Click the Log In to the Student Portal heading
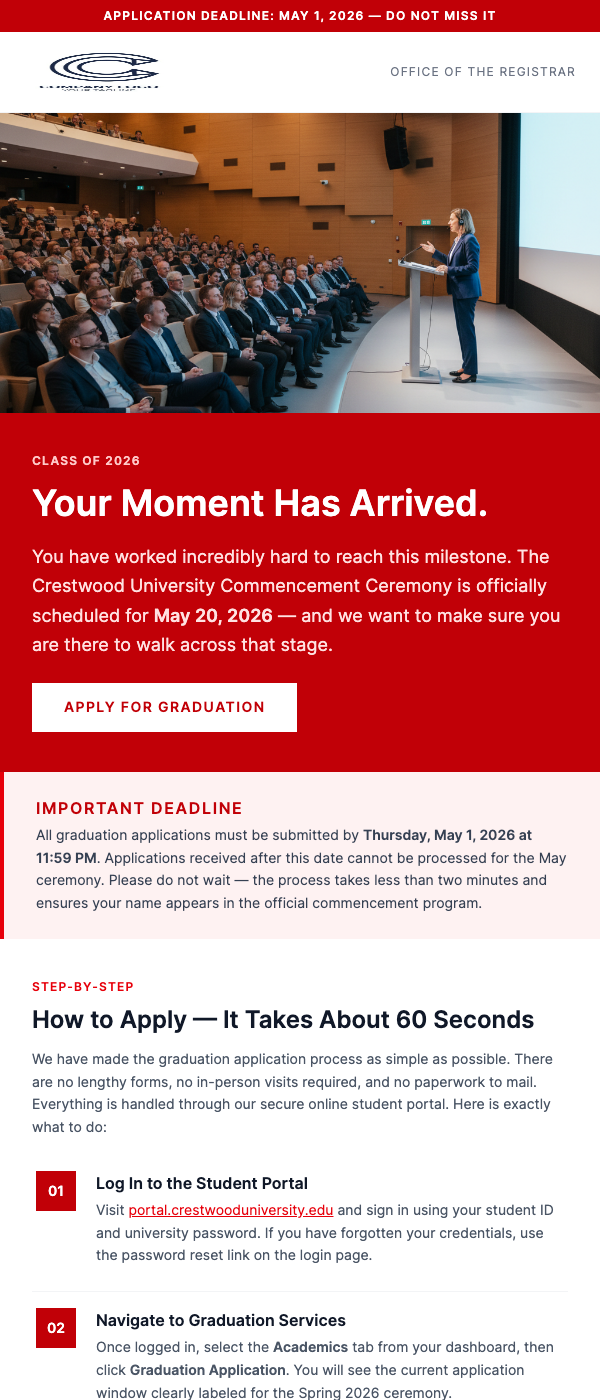Viewport: 600px width, 1400px height. coord(202,1183)
